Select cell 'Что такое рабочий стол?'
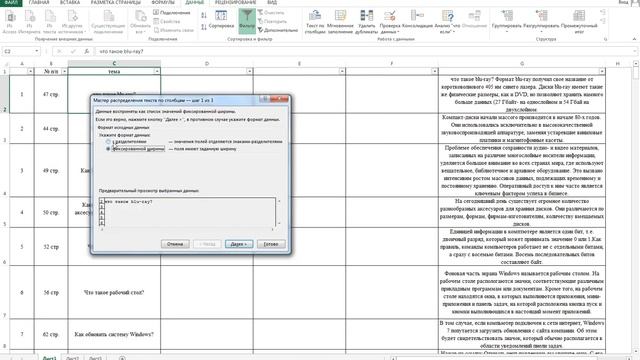Screen dimensions: 640x360 [114, 292]
